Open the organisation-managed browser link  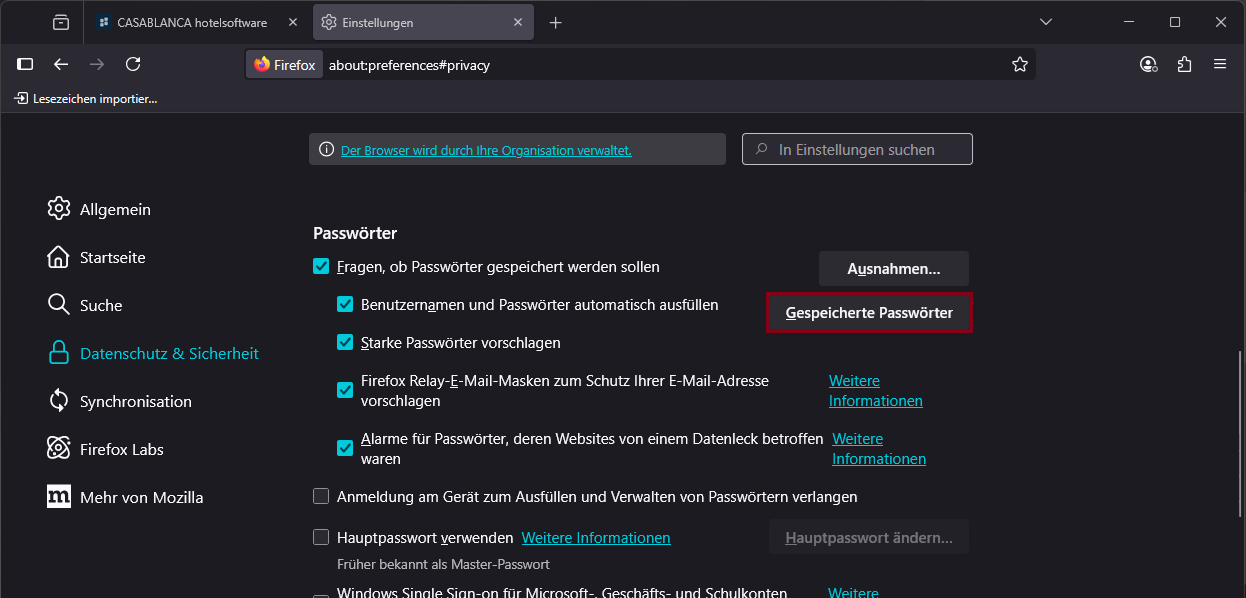click(x=486, y=150)
